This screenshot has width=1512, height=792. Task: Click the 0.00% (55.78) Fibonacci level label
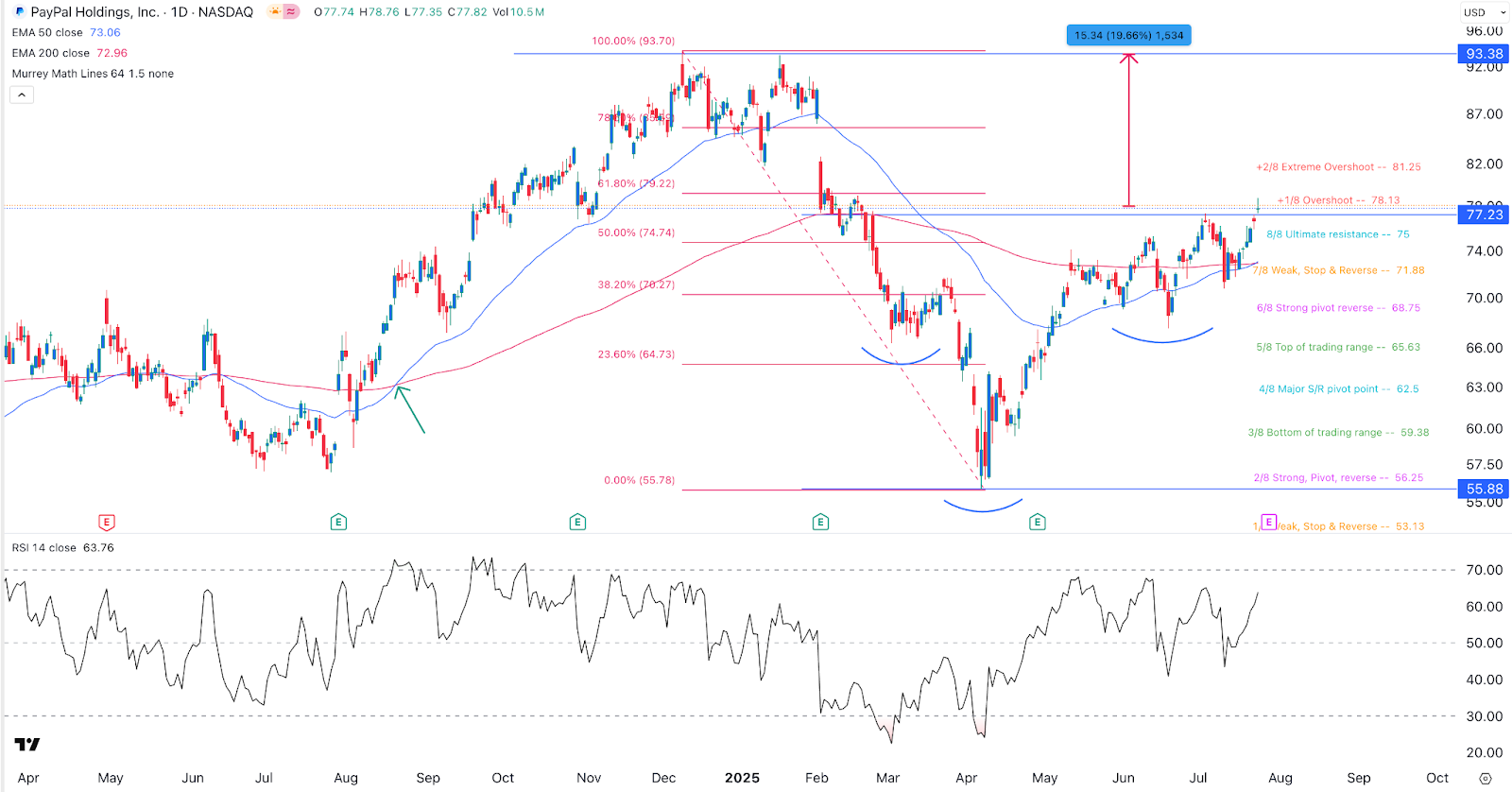pos(640,480)
